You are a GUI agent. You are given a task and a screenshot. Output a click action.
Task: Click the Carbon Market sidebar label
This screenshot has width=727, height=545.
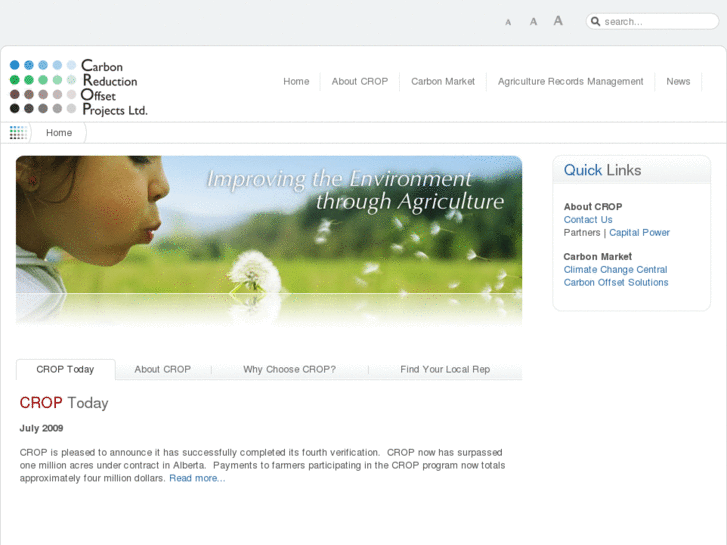(x=598, y=257)
